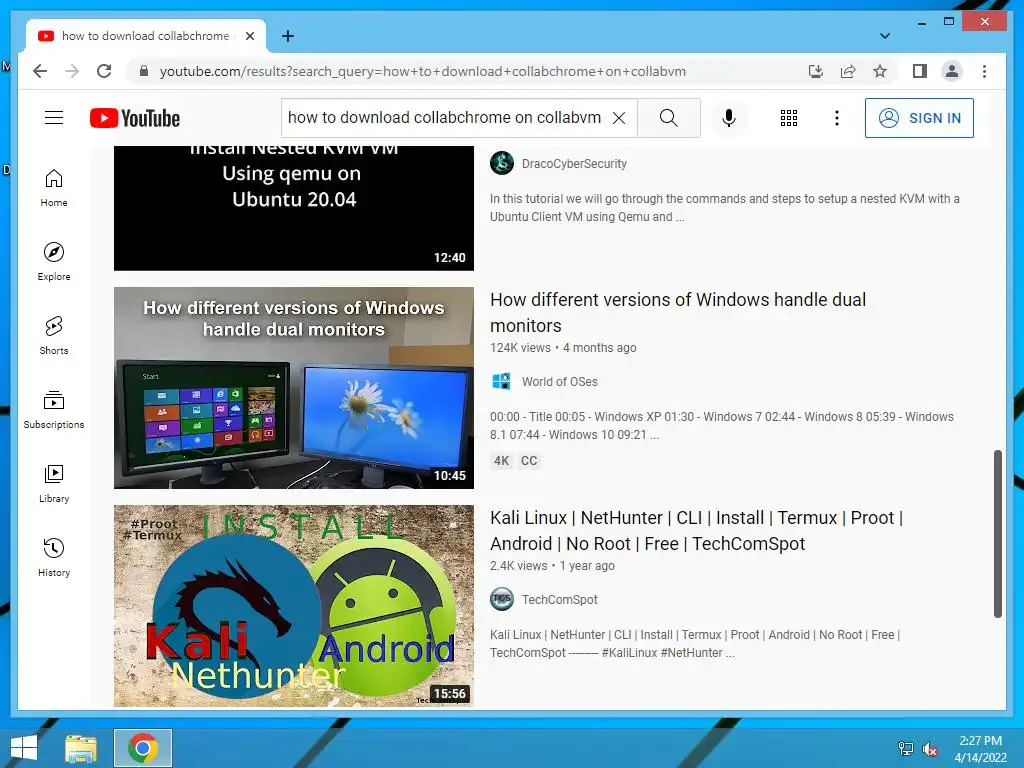Reload the page

(x=104, y=71)
